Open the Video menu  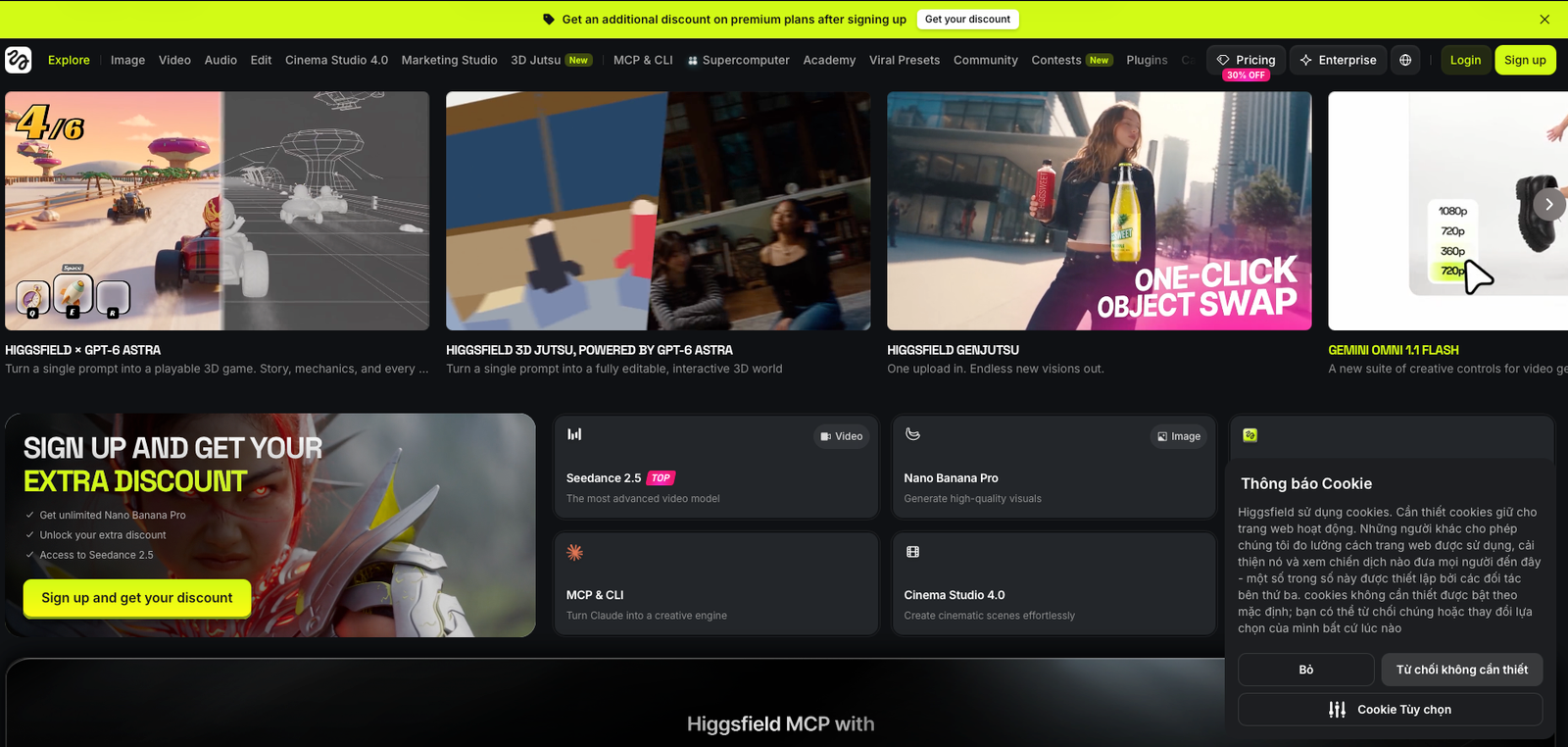(x=174, y=60)
